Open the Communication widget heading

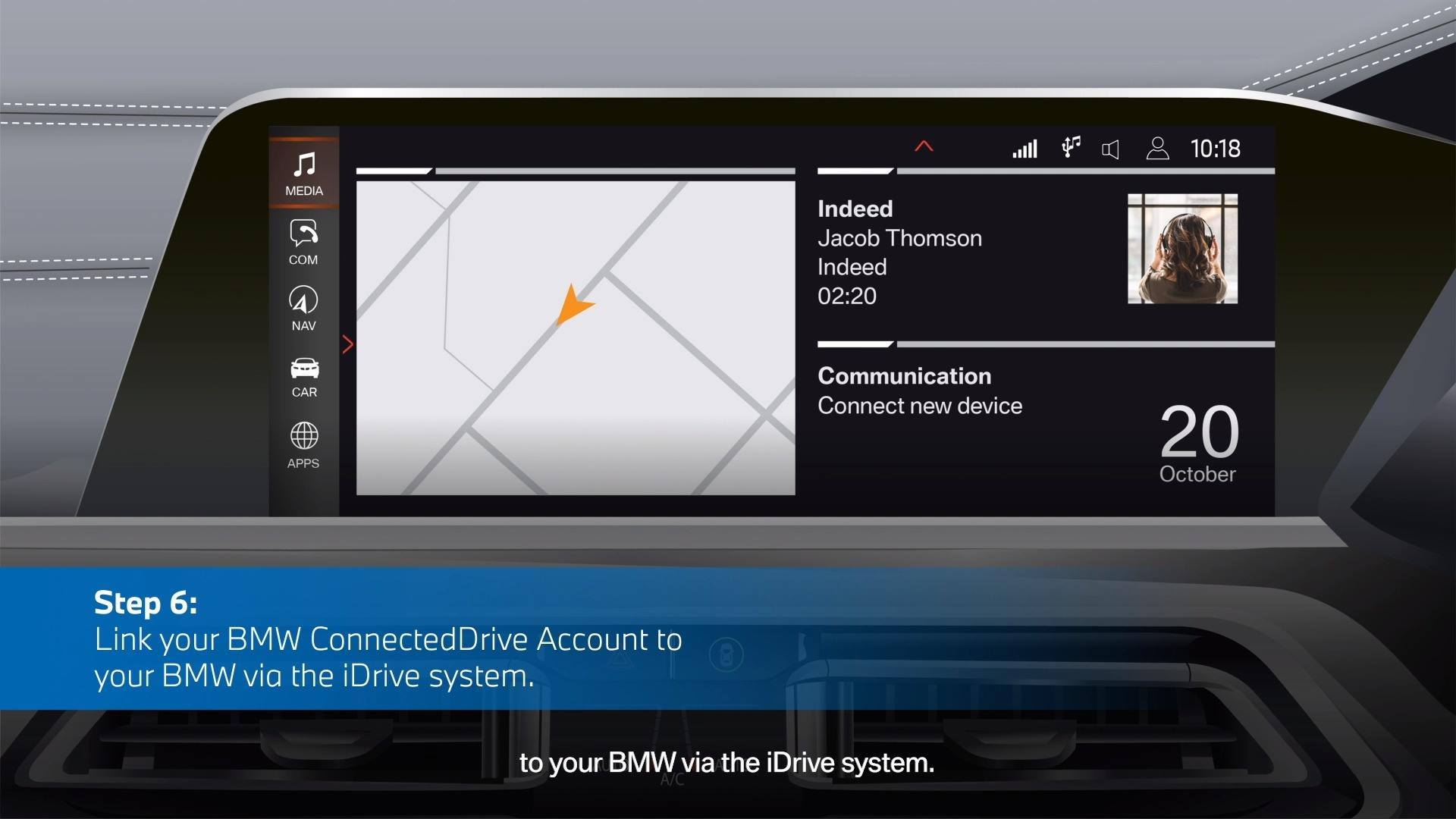point(905,376)
